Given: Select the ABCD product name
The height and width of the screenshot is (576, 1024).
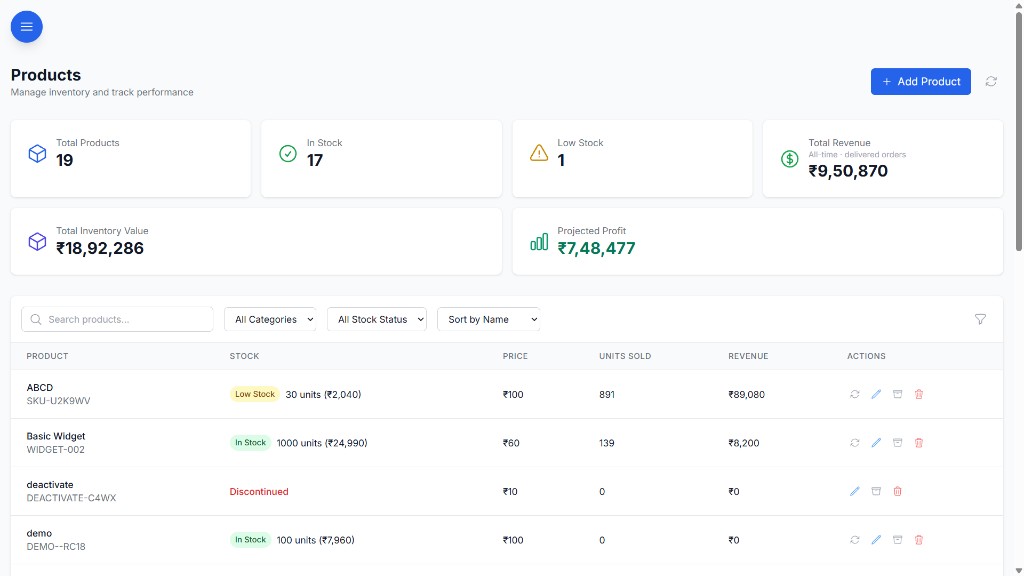Looking at the screenshot, I should 40,387.
